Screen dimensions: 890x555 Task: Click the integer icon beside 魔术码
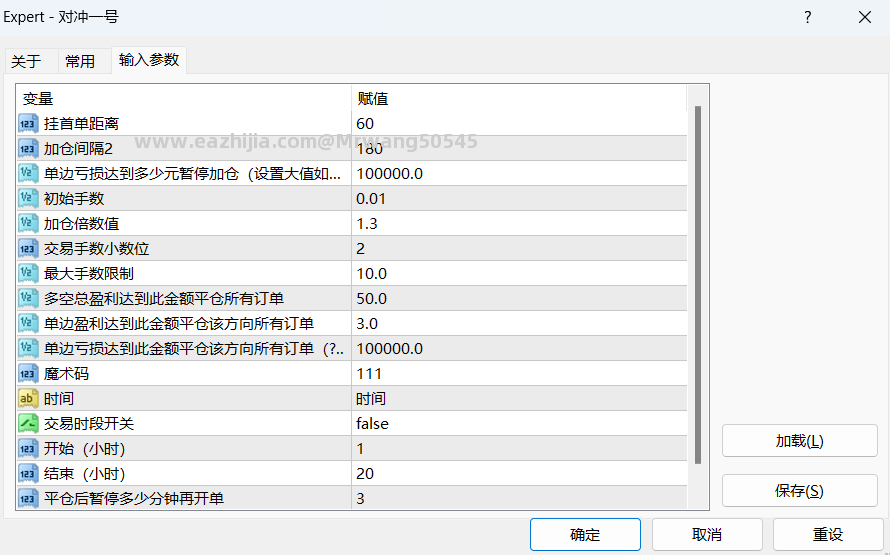[28, 373]
